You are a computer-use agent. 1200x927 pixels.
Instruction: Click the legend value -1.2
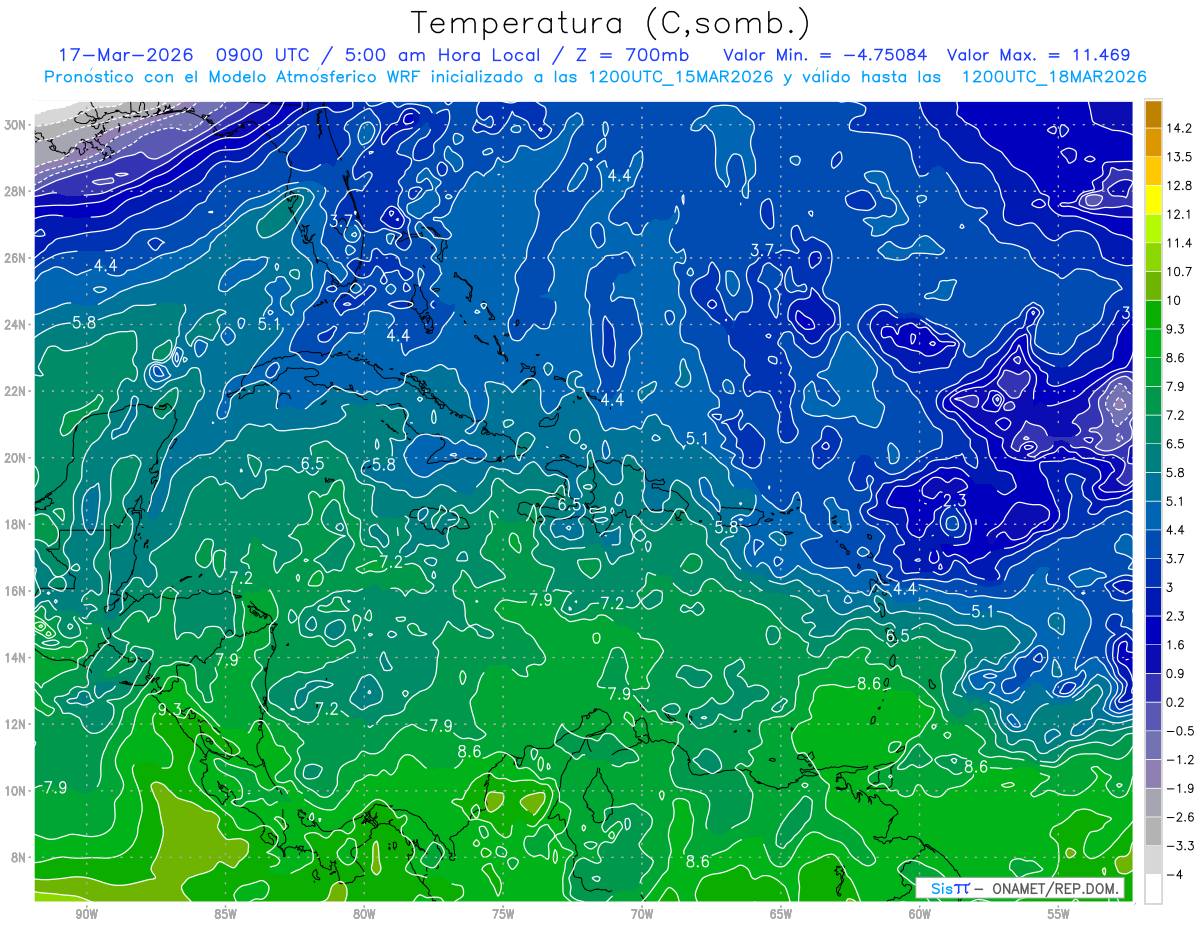(x=1180, y=760)
